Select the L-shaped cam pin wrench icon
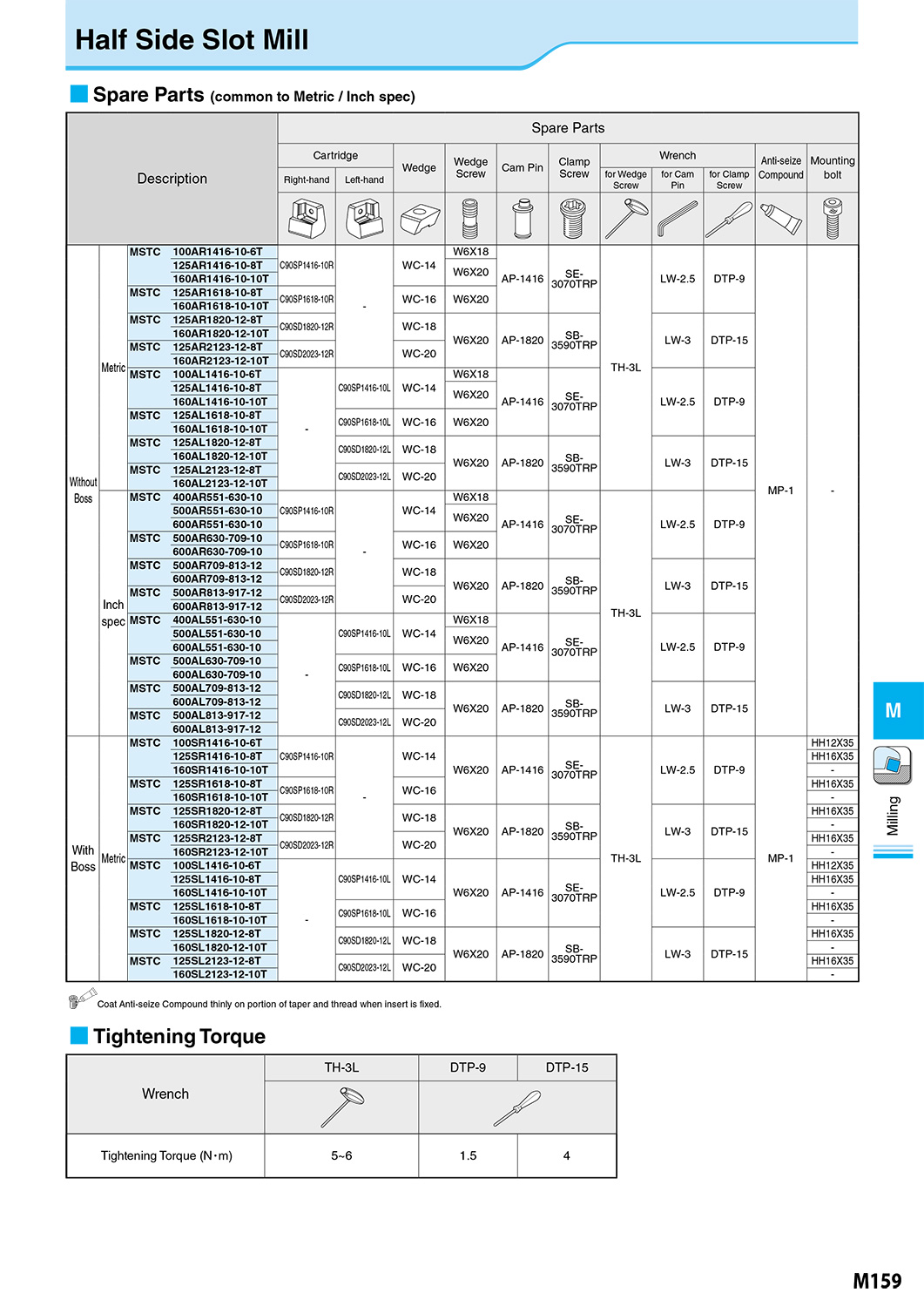 click(x=678, y=218)
